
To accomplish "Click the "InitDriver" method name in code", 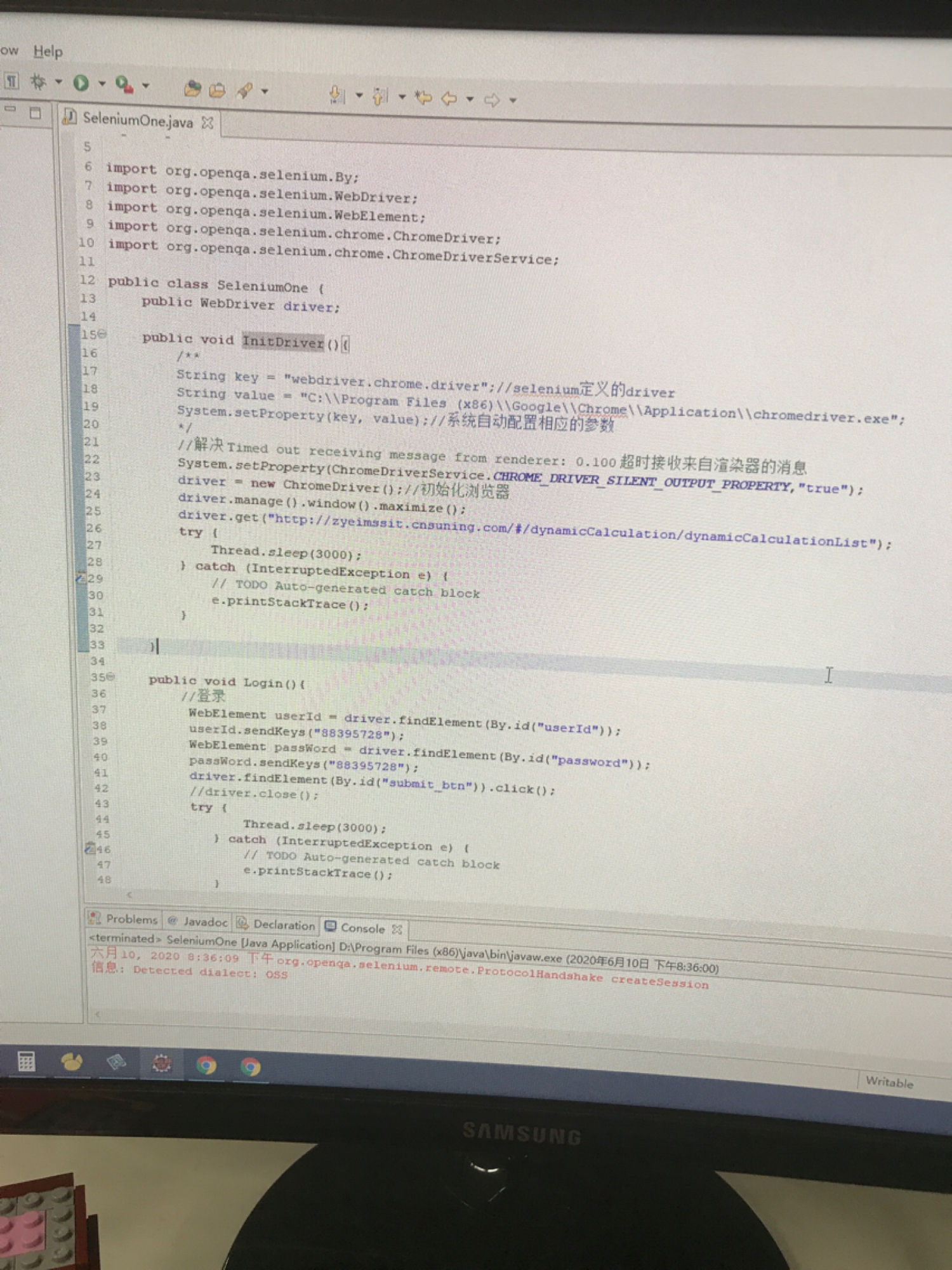I will [283, 342].
